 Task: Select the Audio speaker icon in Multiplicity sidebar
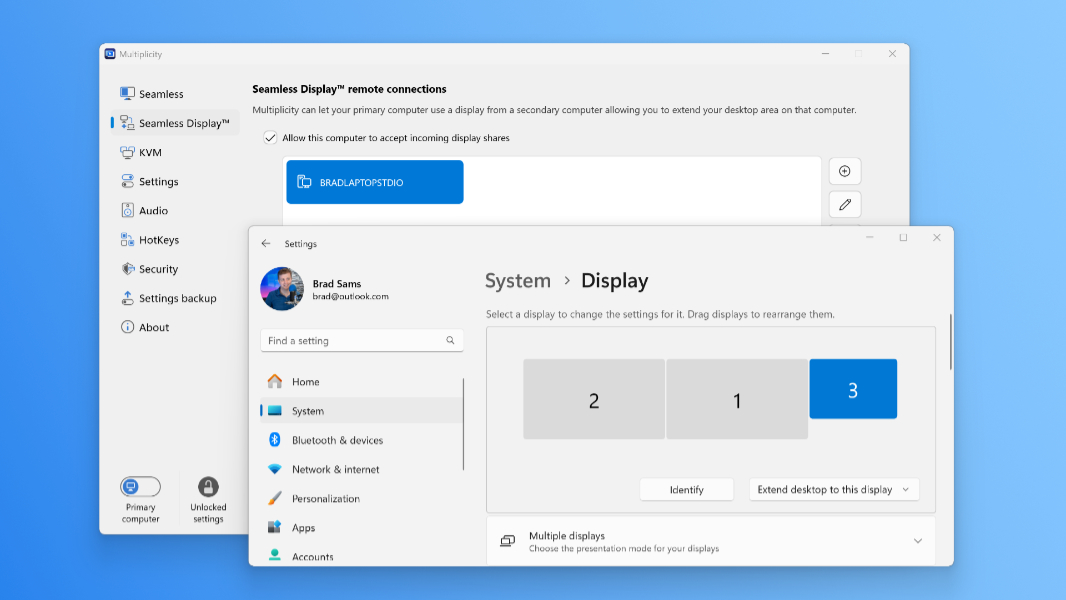(x=128, y=210)
